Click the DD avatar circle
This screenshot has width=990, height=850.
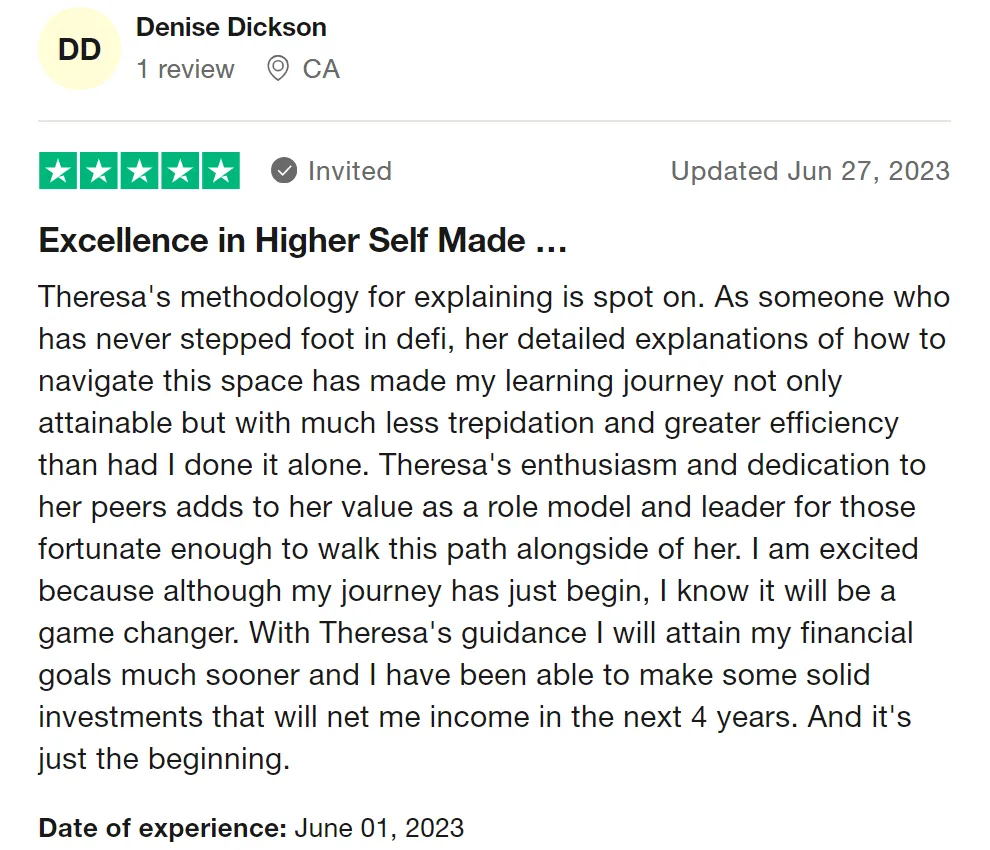80,49
